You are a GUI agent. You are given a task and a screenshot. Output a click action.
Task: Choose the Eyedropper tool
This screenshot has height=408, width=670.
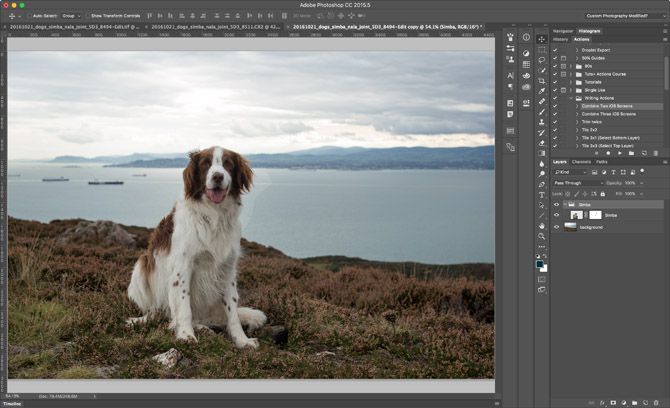[x=542, y=91]
